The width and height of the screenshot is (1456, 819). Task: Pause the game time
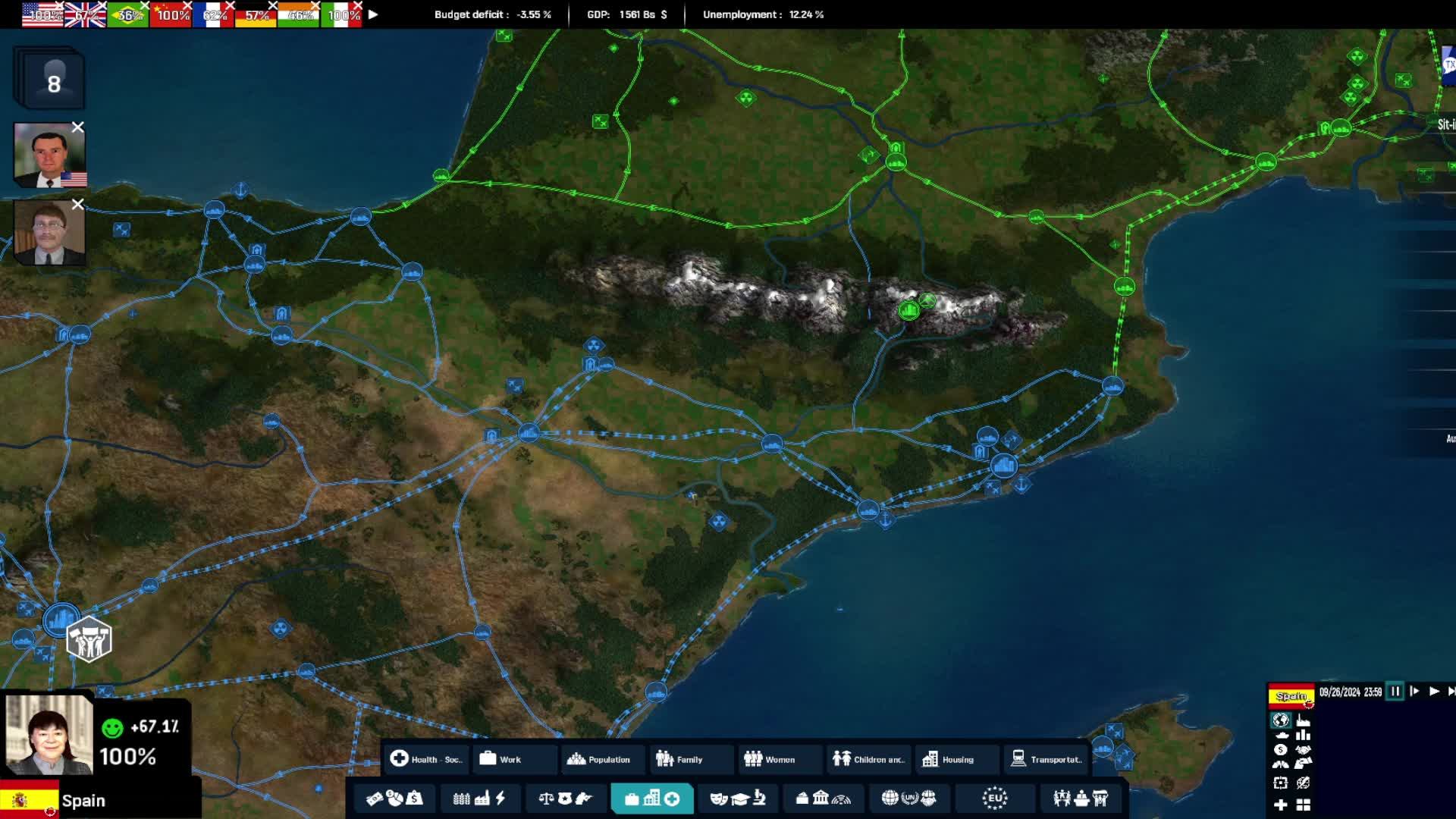(x=1395, y=691)
